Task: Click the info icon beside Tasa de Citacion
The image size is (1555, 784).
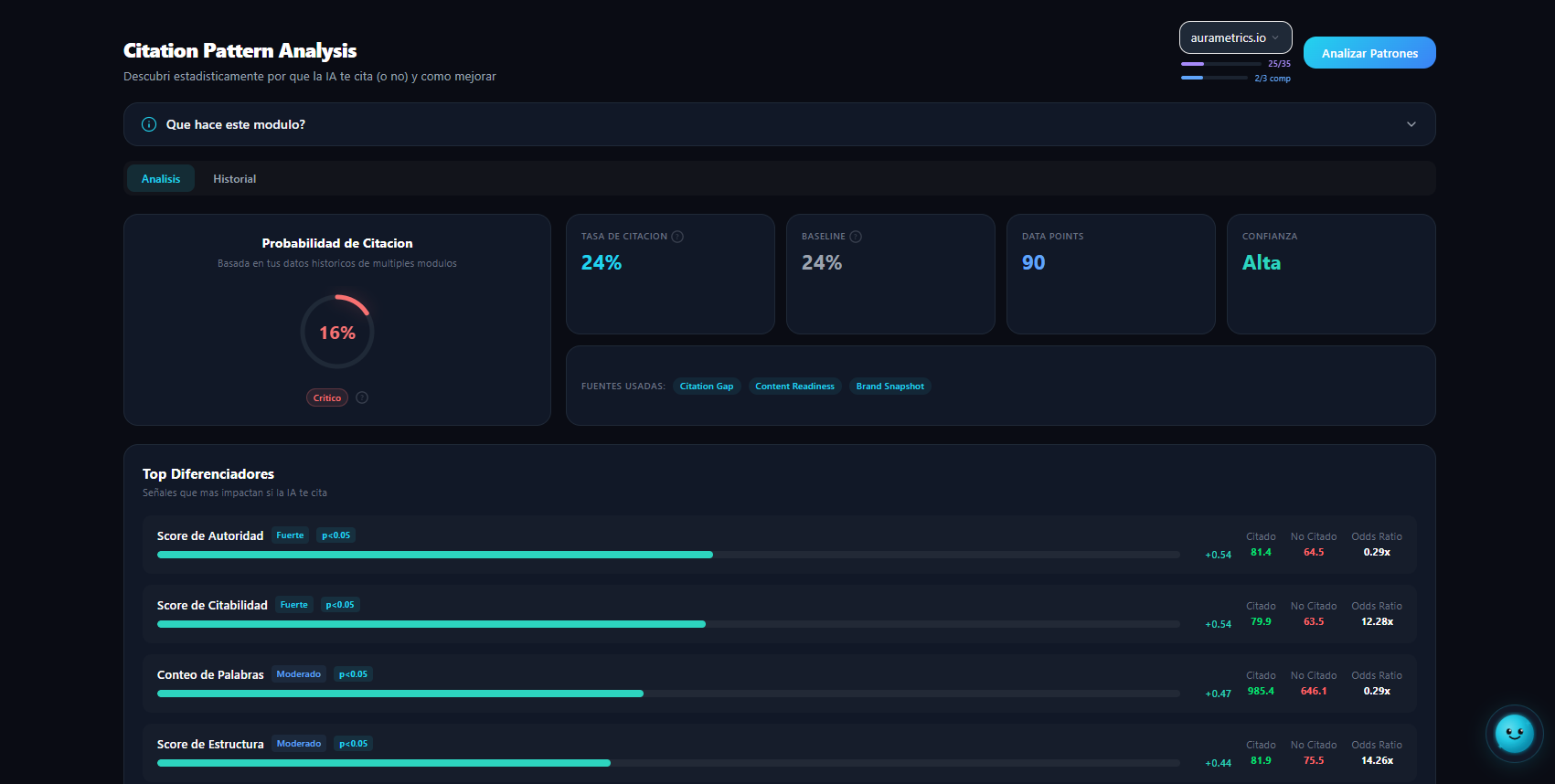Action: pos(677,237)
